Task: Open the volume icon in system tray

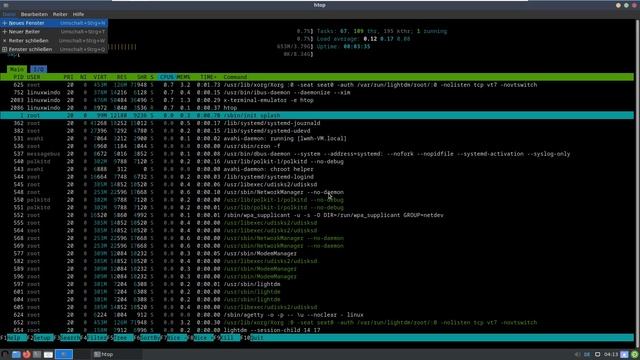Action: (x=577, y=354)
